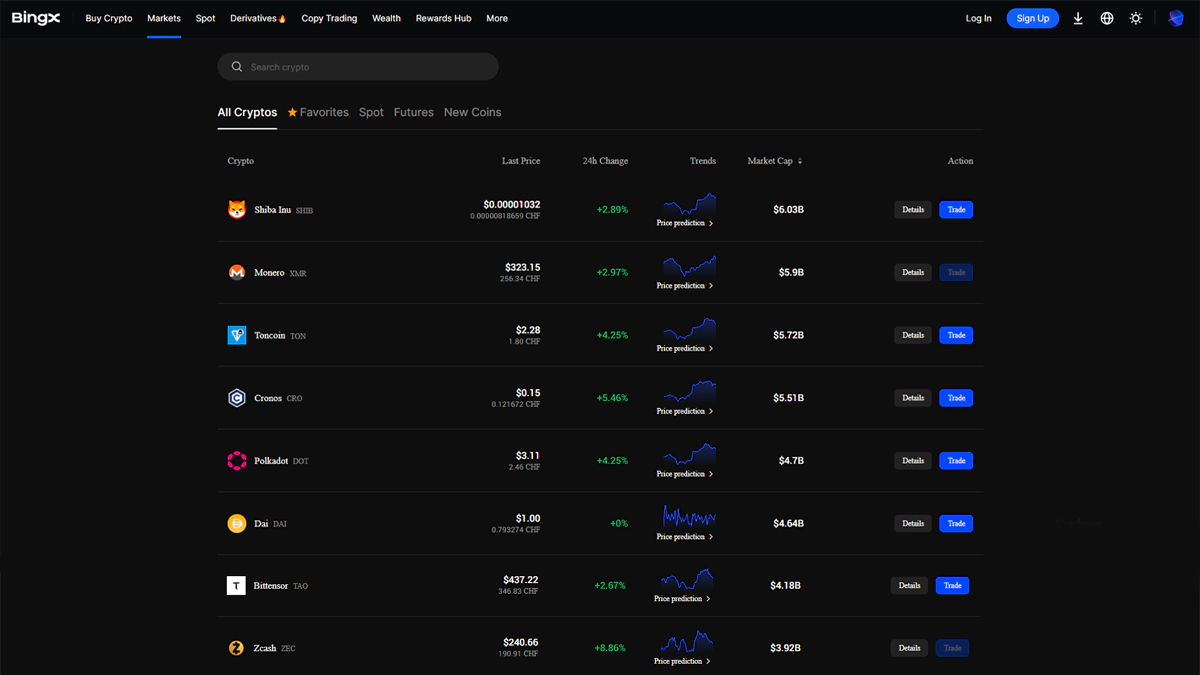1200x675 pixels.
Task: Click the Monero coin icon
Action: tap(237, 272)
